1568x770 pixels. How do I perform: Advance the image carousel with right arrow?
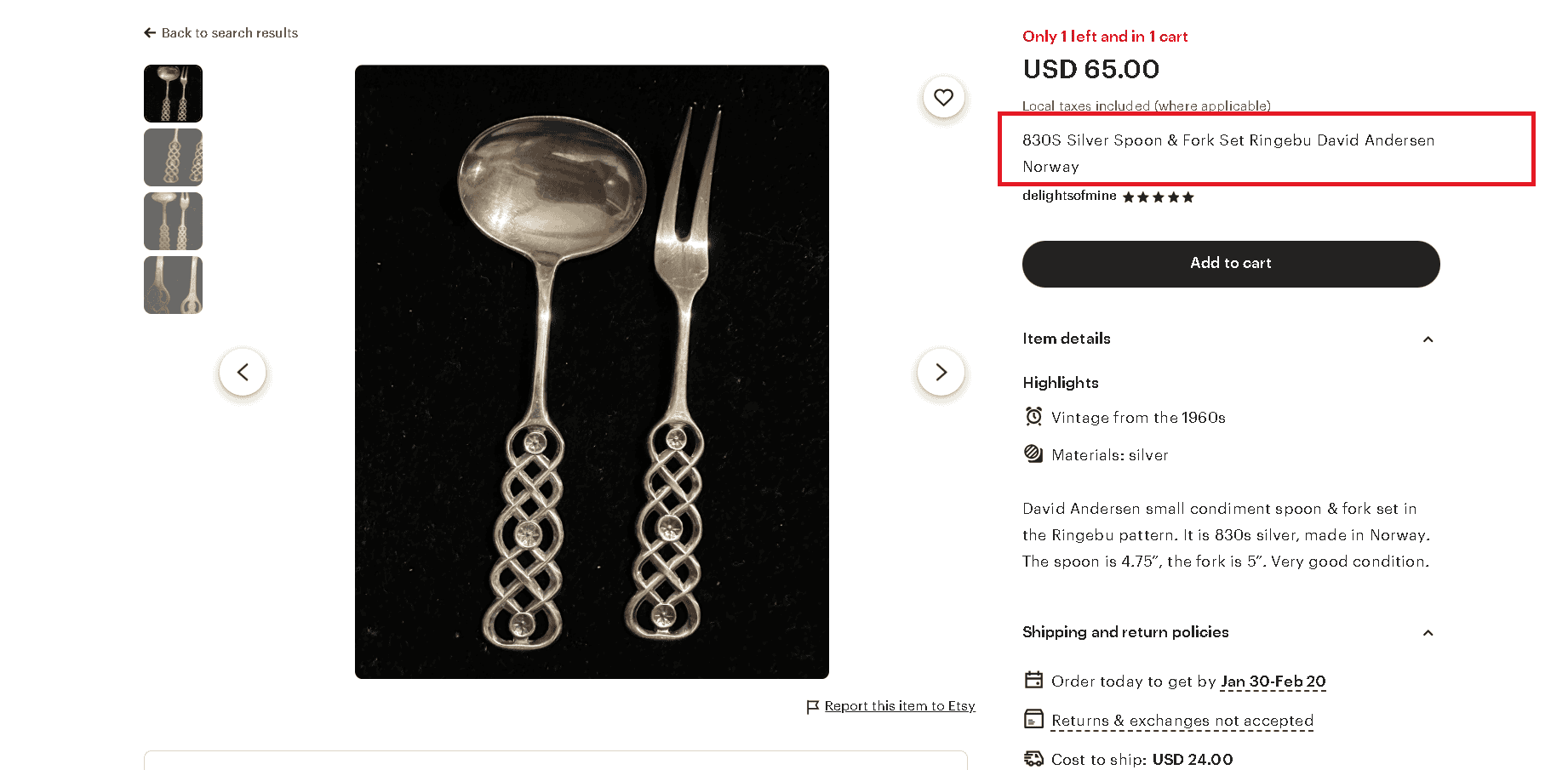point(940,373)
